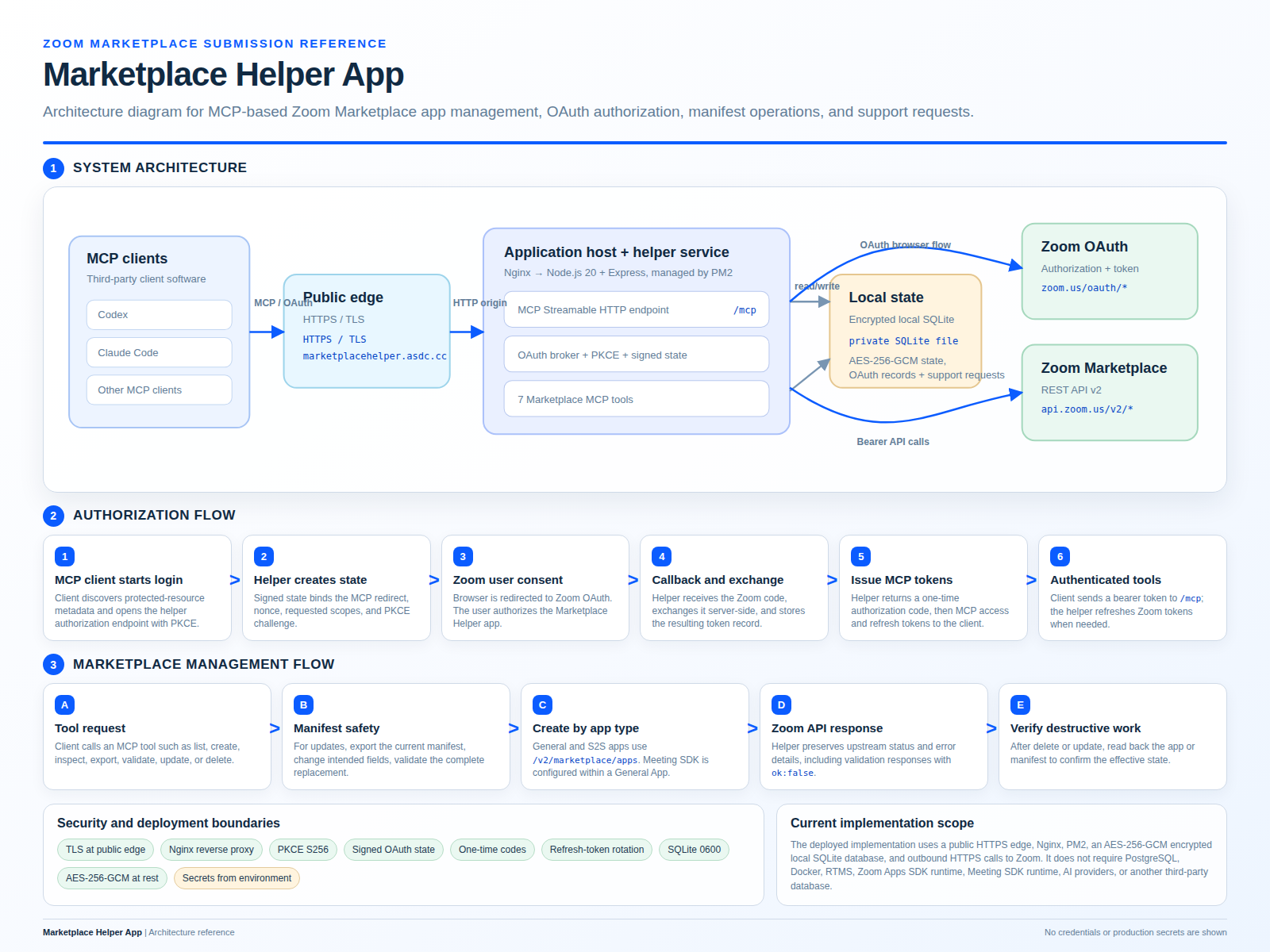Image resolution: width=1270 pixels, height=952 pixels.
Task: Click the Local state box heading
Action: click(x=886, y=297)
